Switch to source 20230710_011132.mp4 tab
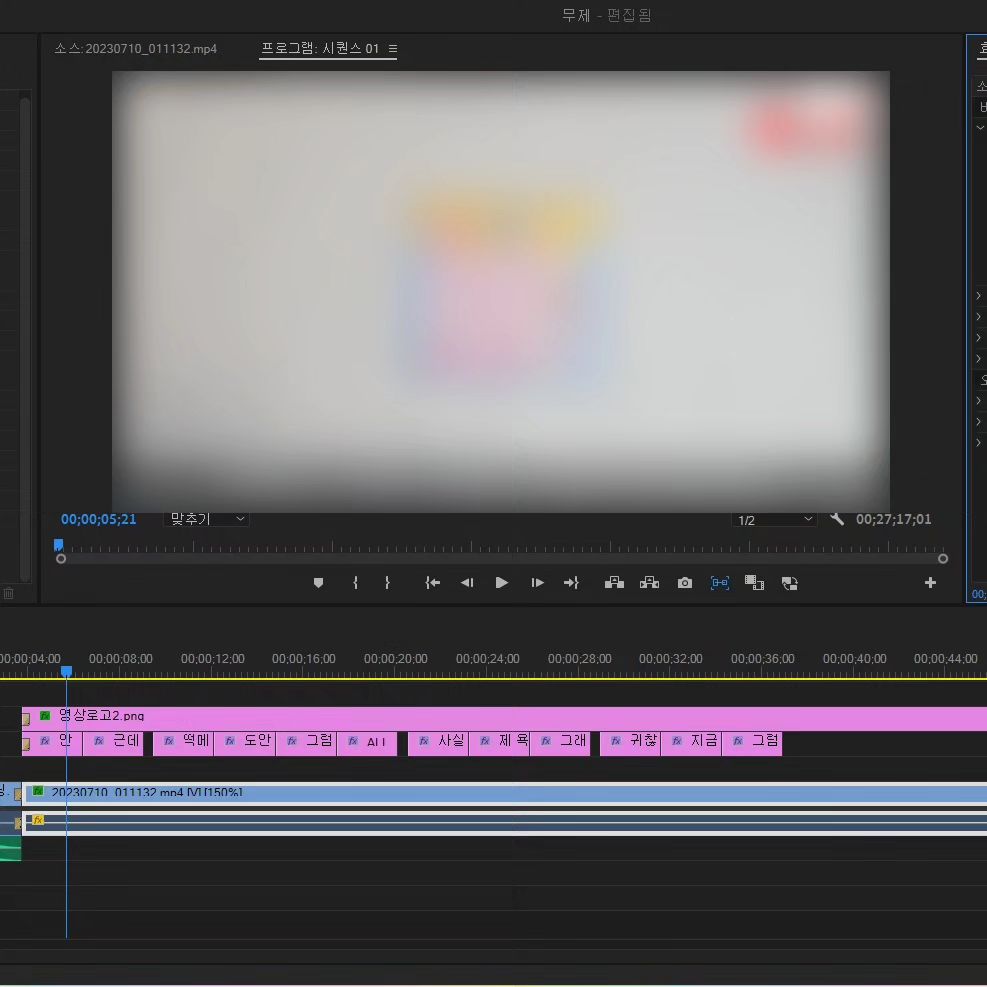Viewport: 987px width, 987px height. coord(135,48)
